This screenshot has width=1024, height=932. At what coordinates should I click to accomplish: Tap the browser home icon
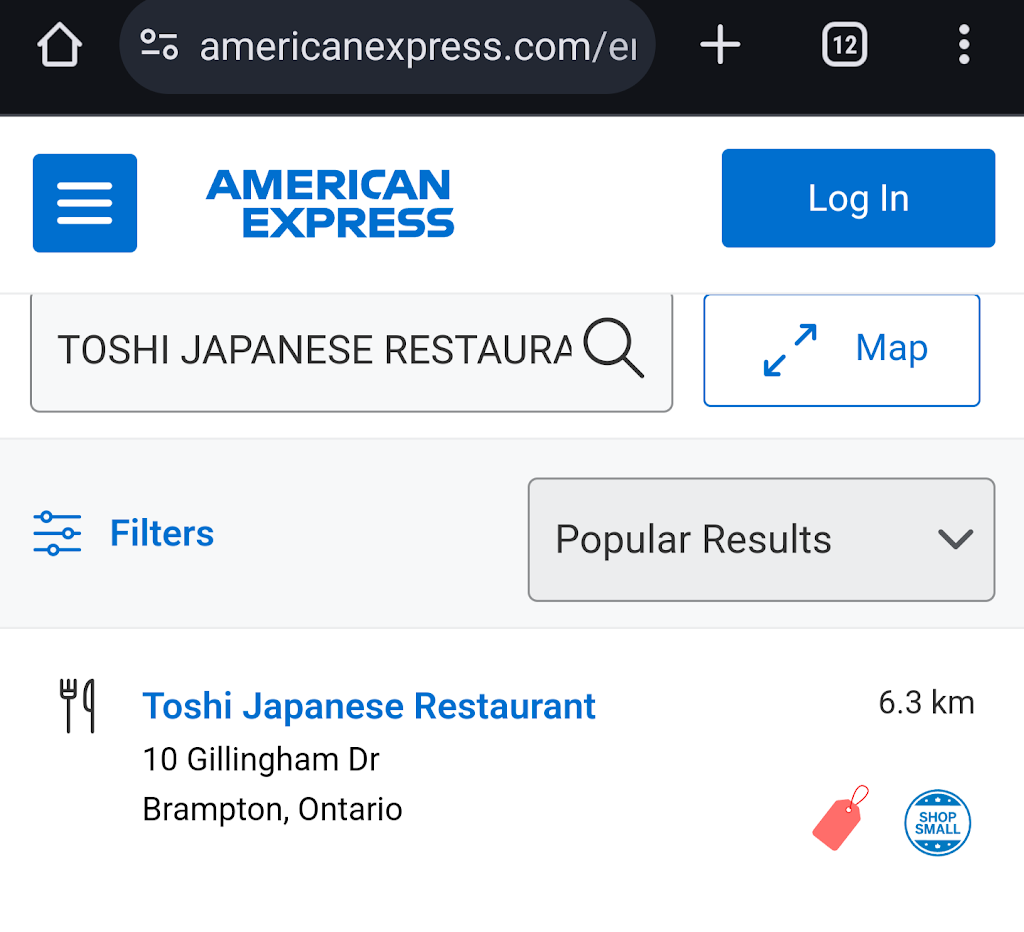click(x=59, y=45)
